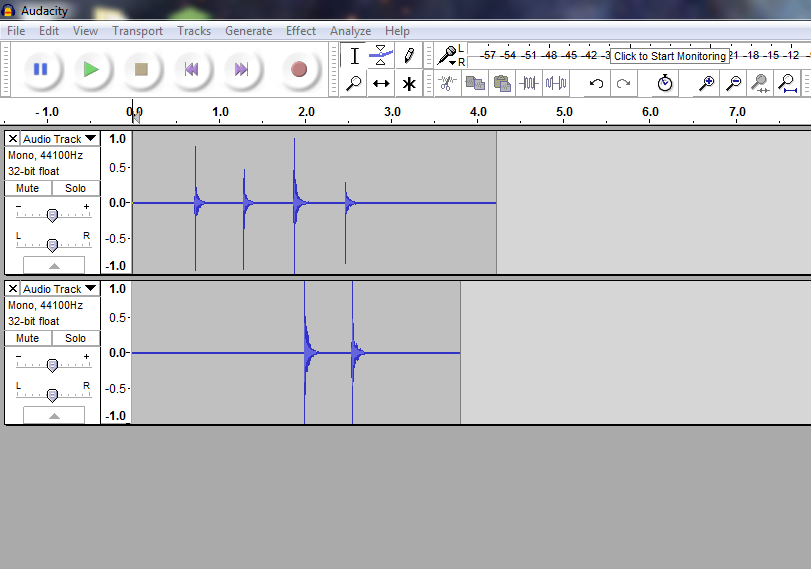Select the Envelope tool
This screenshot has width=811, height=569.
[x=381, y=56]
